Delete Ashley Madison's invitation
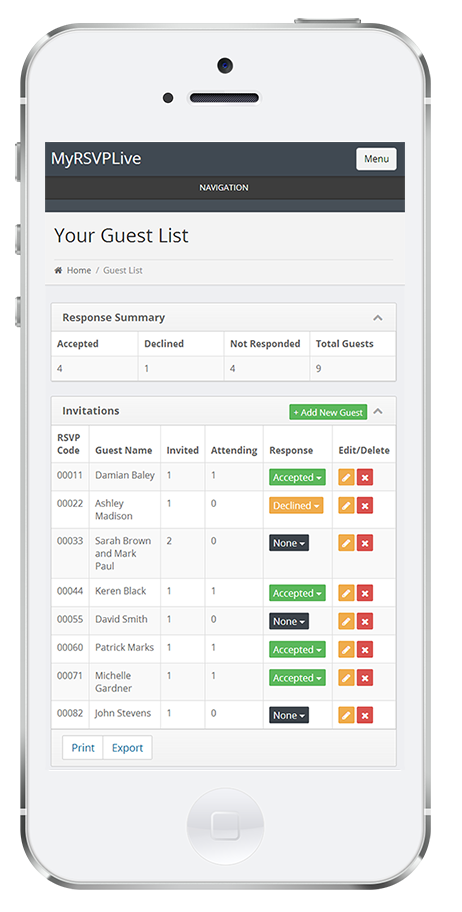The image size is (462, 912). click(365, 505)
